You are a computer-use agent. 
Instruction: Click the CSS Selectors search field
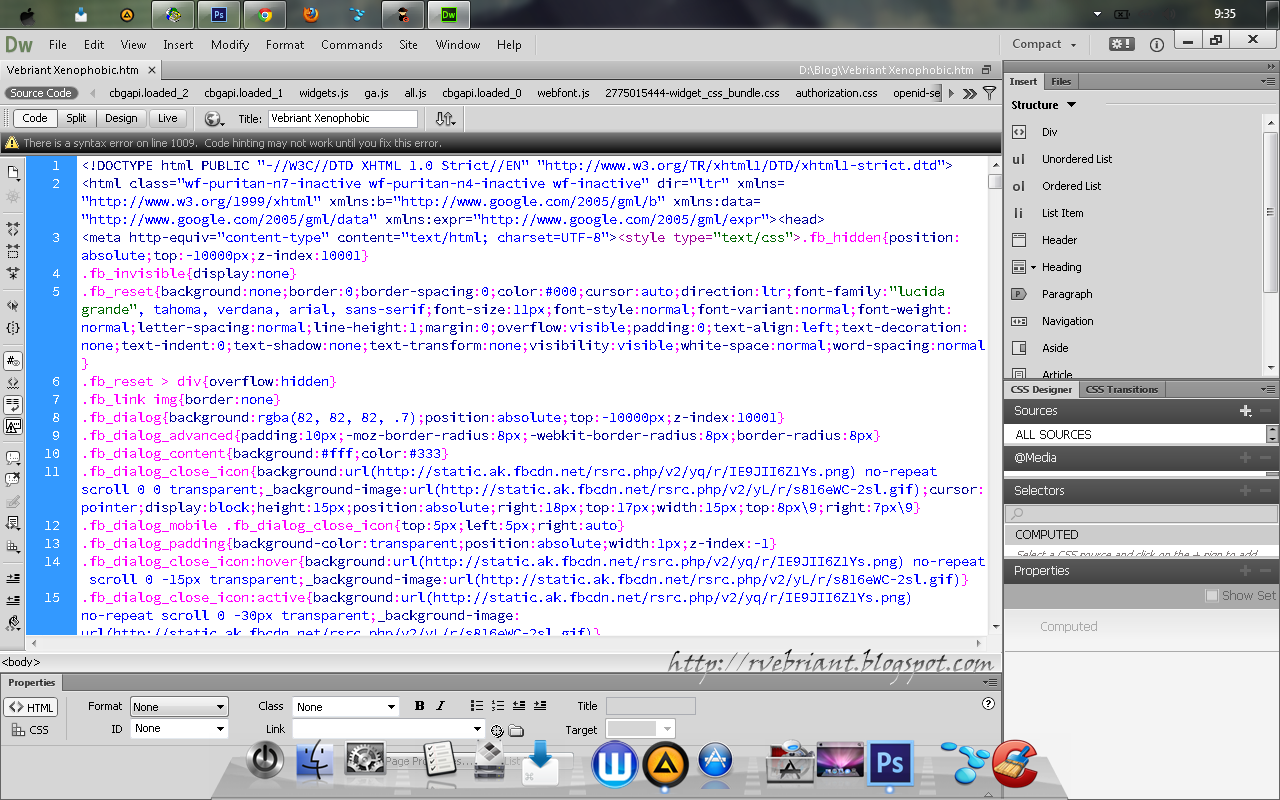point(1141,514)
